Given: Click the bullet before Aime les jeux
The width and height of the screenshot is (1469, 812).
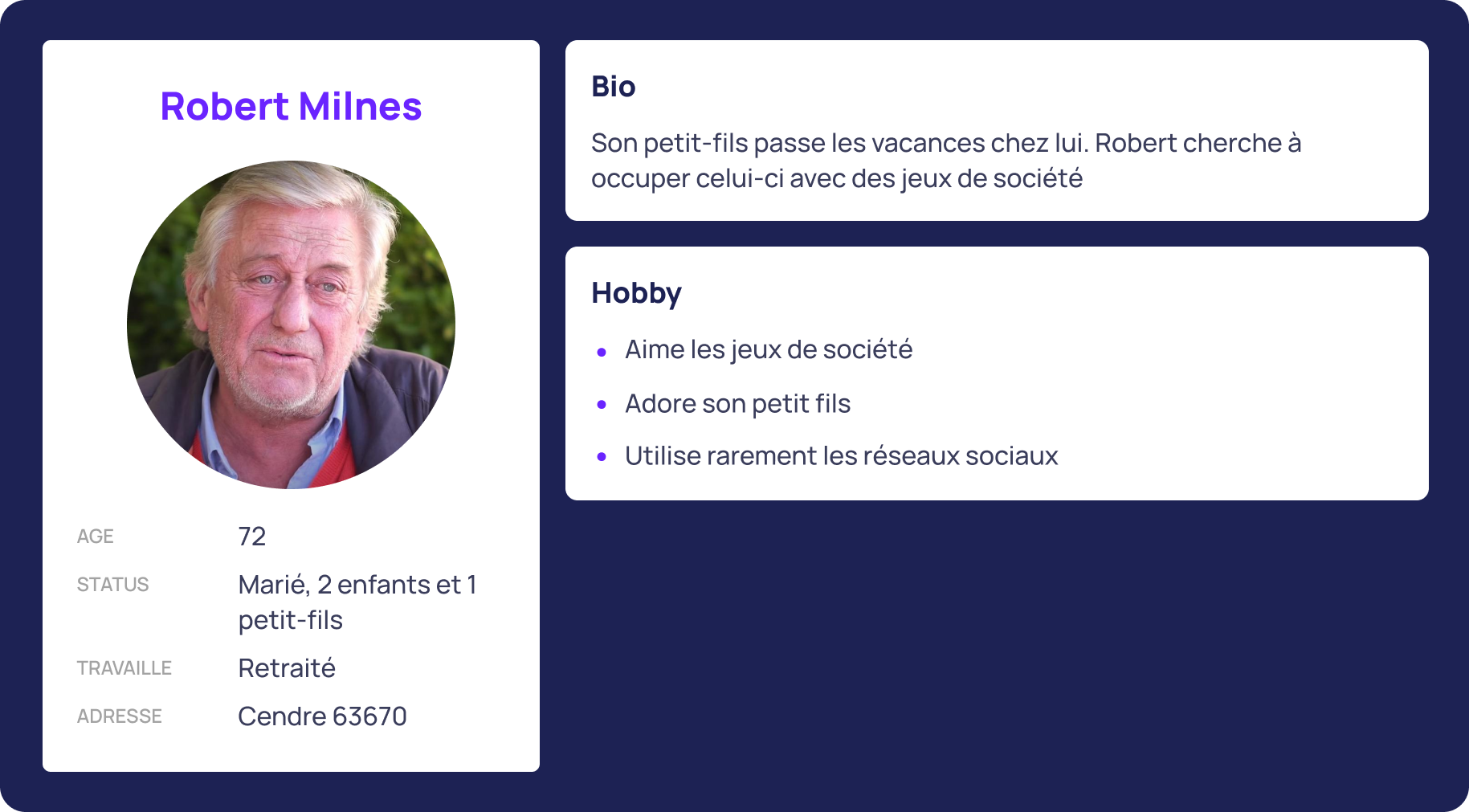Looking at the screenshot, I should pos(602,351).
